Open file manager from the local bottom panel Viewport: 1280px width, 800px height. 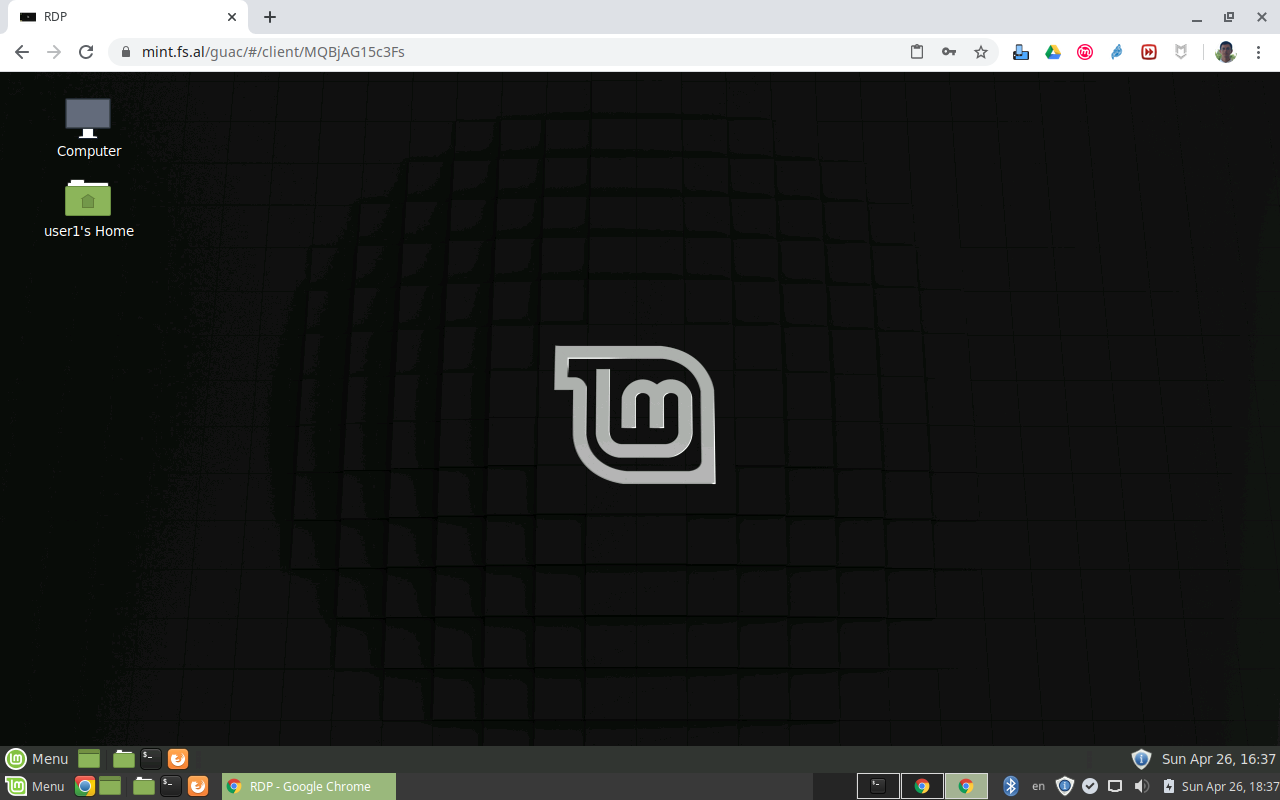point(144,786)
